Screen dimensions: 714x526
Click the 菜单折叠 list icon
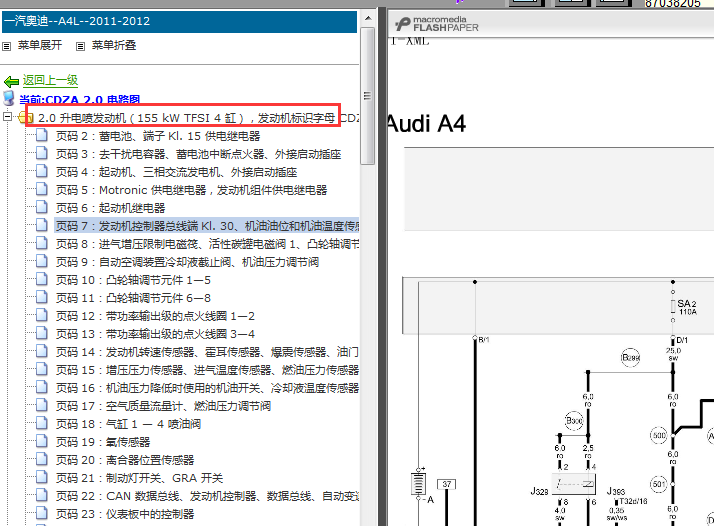80,46
